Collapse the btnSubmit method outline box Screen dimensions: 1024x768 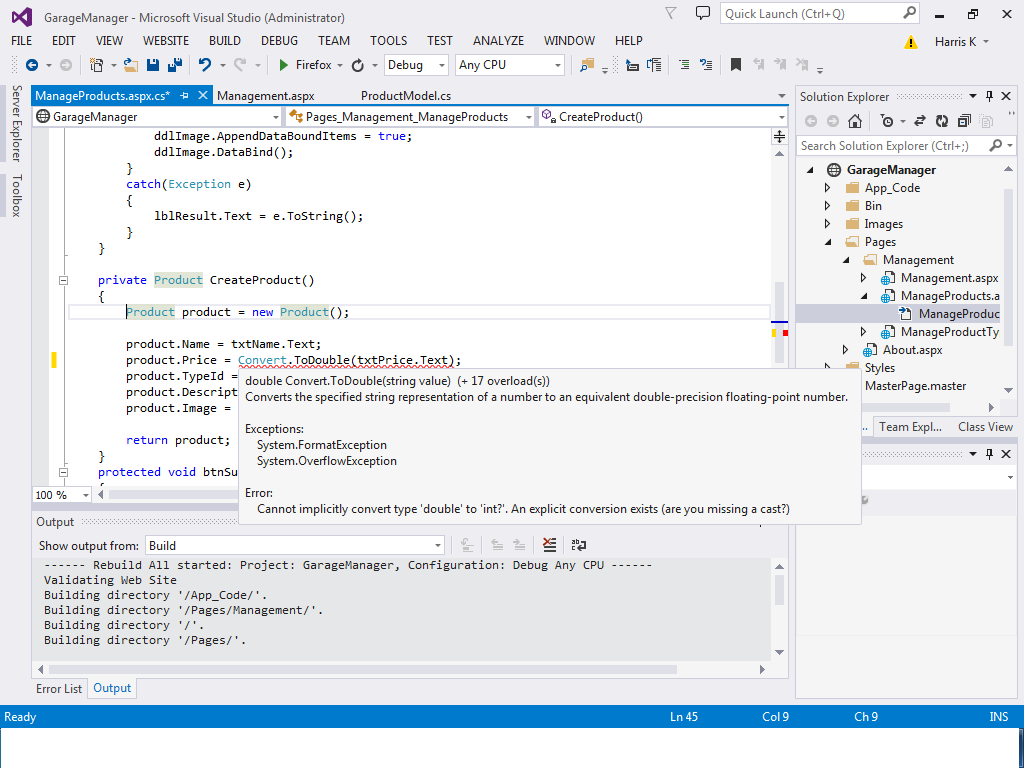point(63,472)
